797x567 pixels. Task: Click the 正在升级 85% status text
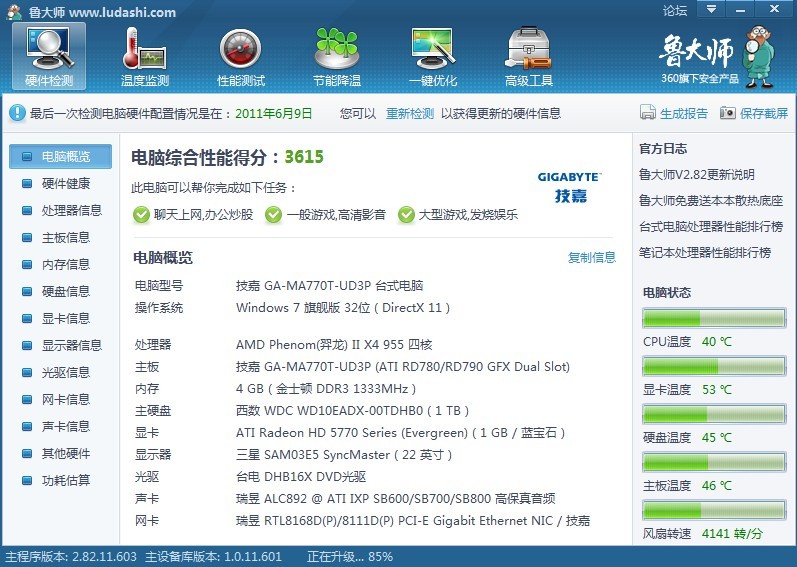[x=350, y=556]
